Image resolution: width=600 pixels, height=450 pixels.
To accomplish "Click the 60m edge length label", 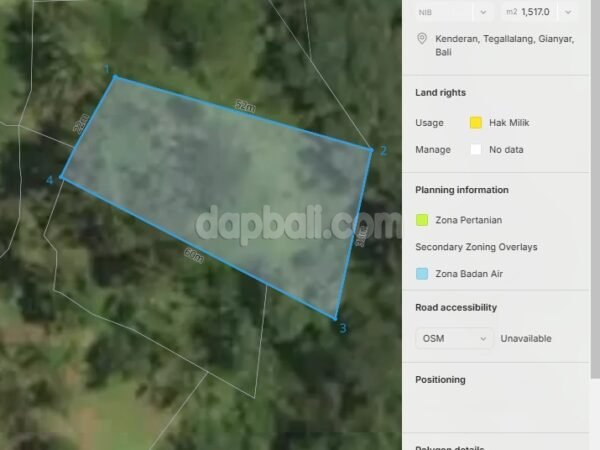I will (193, 256).
